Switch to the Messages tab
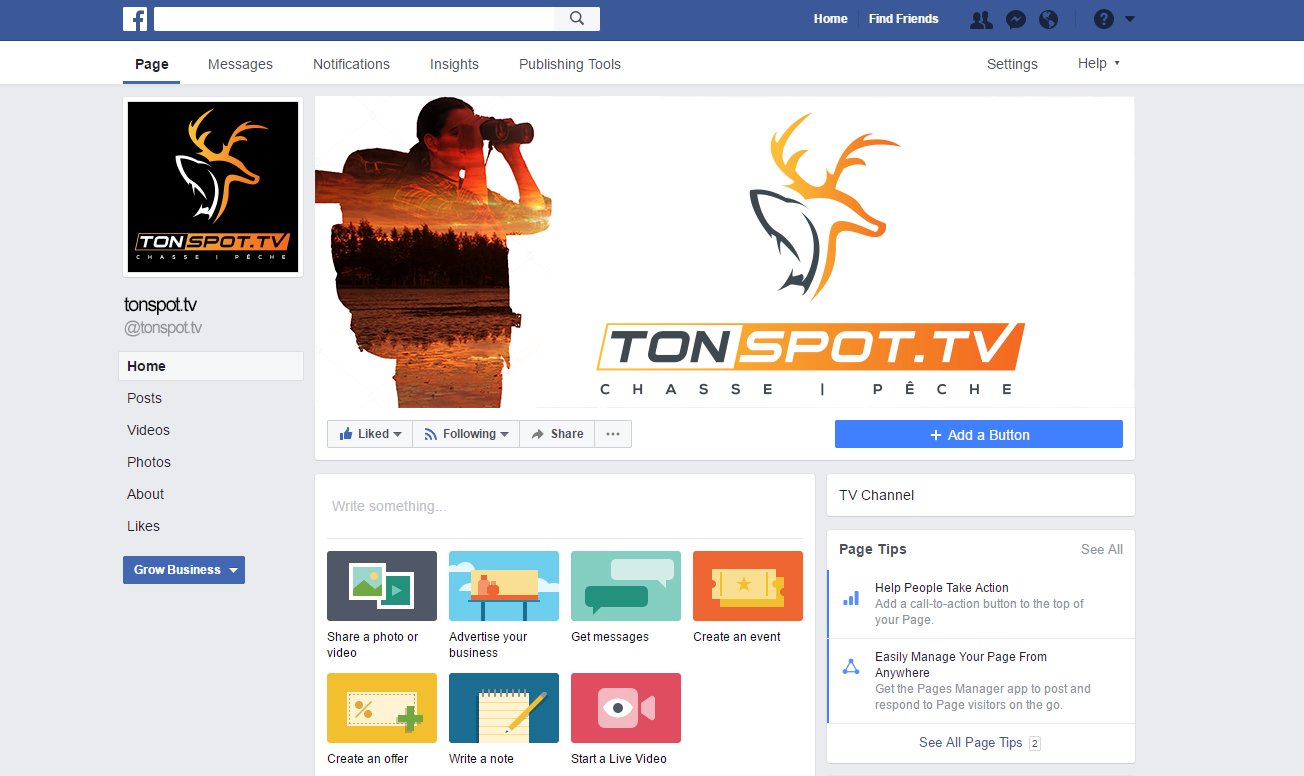The height and width of the screenshot is (776, 1304). tap(240, 64)
